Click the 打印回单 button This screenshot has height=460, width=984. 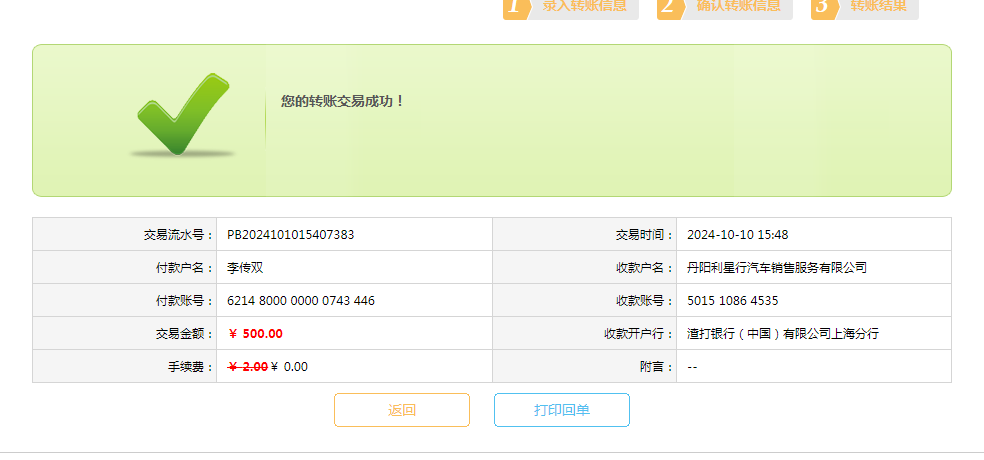pos(561,410)
